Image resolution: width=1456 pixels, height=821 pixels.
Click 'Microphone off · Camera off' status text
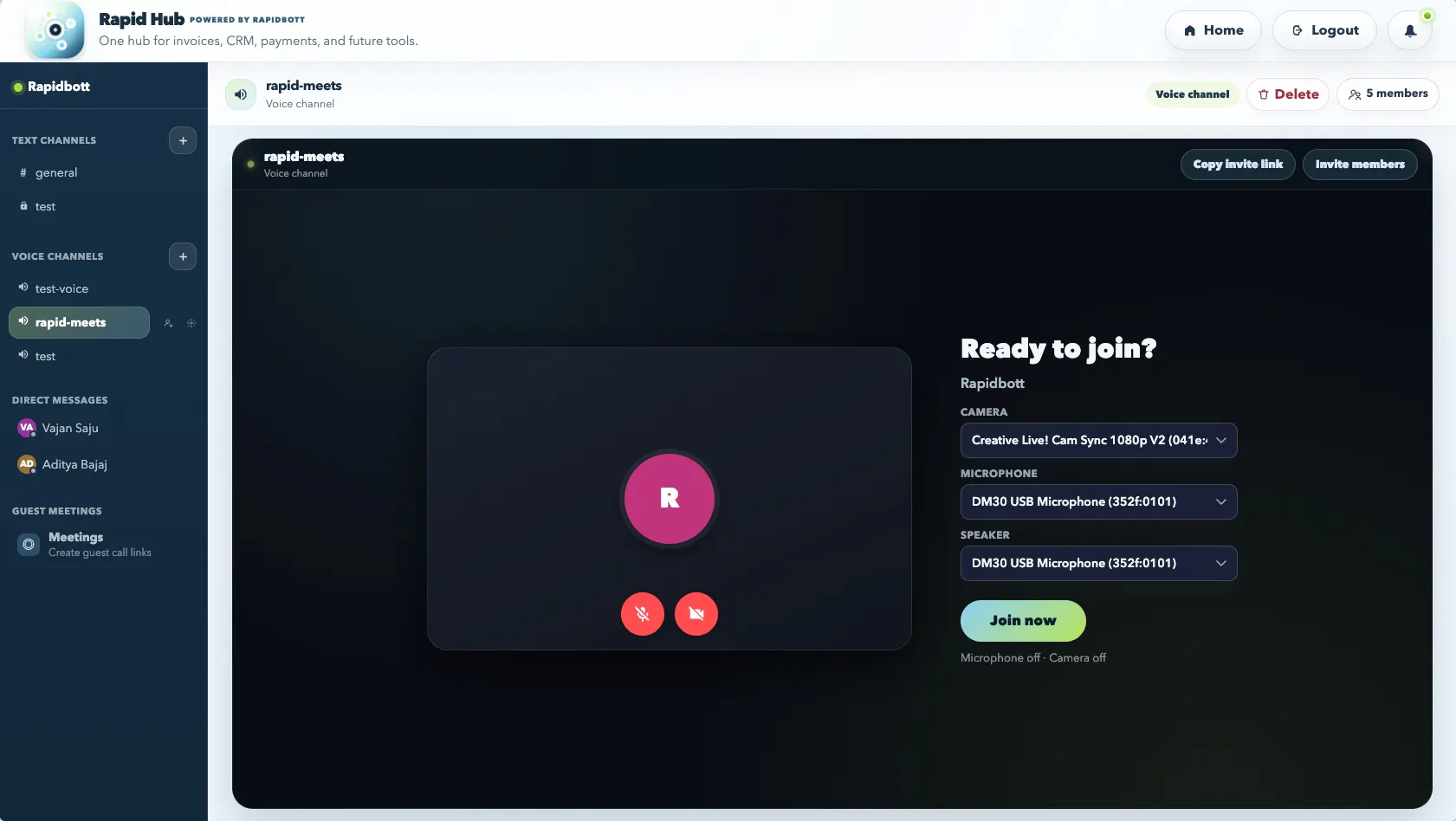coord(1033,658)
